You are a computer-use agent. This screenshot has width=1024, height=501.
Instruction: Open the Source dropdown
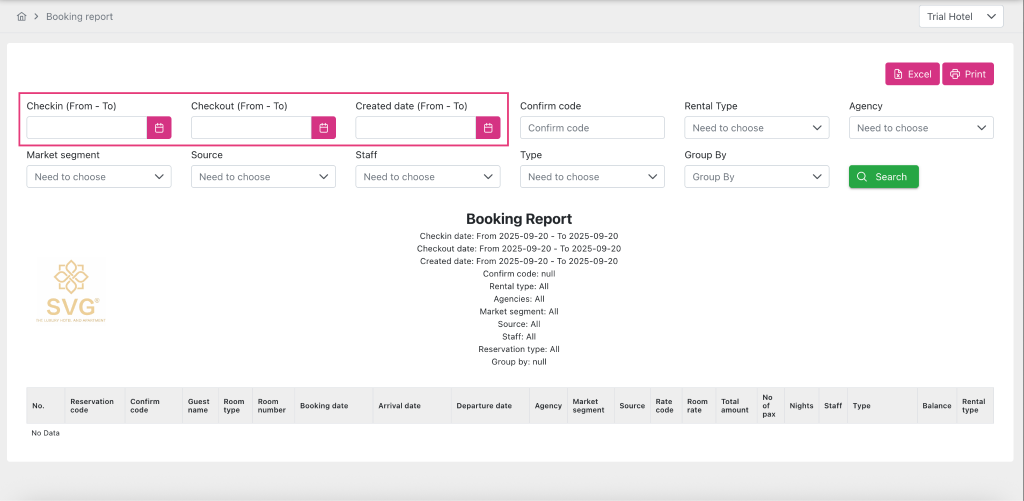[263, 177]
